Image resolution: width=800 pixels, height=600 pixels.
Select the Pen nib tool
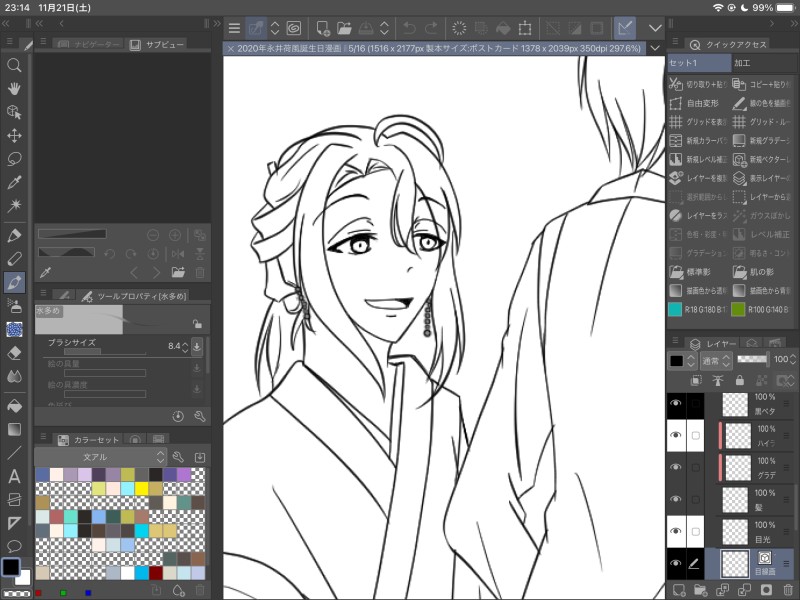[14, 235]
